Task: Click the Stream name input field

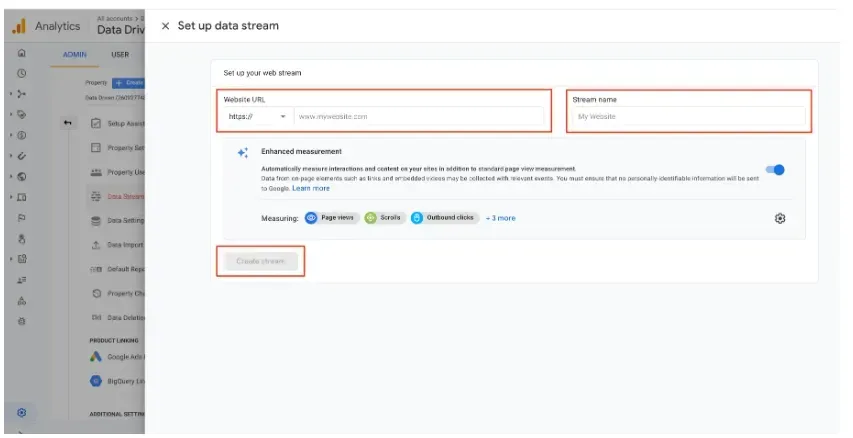Action: pos(689,116)
